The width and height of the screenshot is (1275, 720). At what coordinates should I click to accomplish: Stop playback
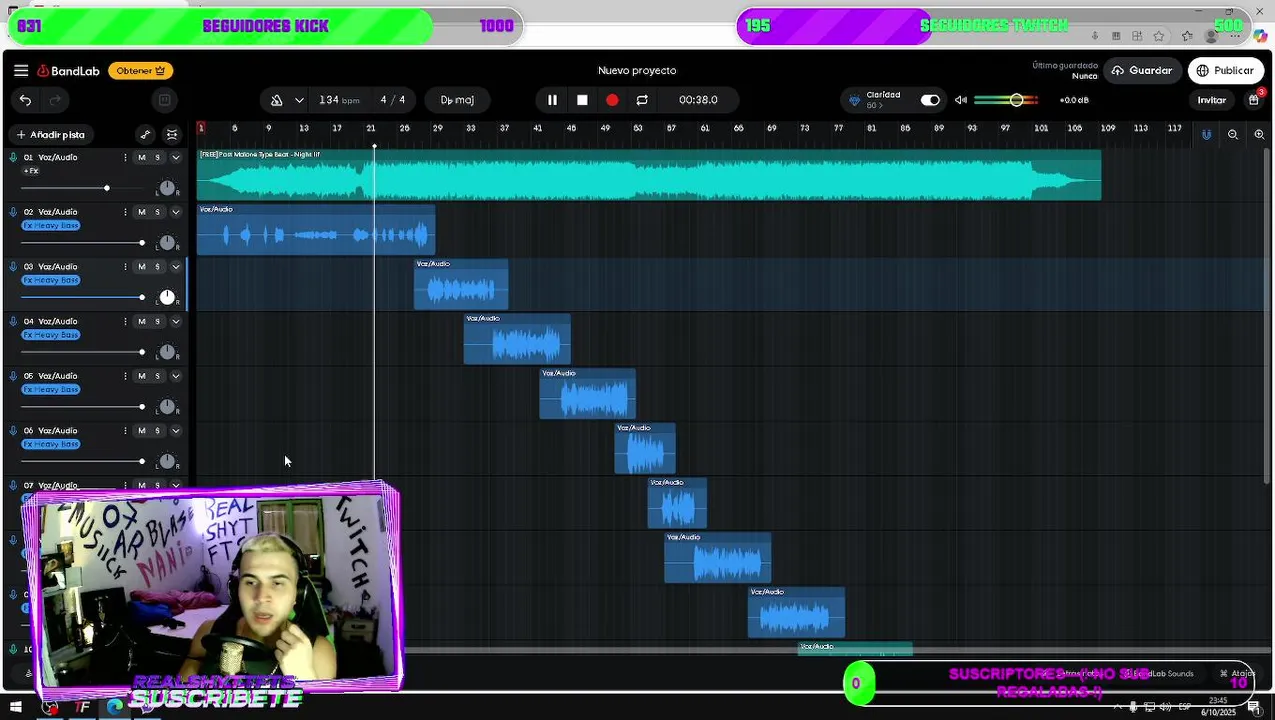[x=582, y=100]
